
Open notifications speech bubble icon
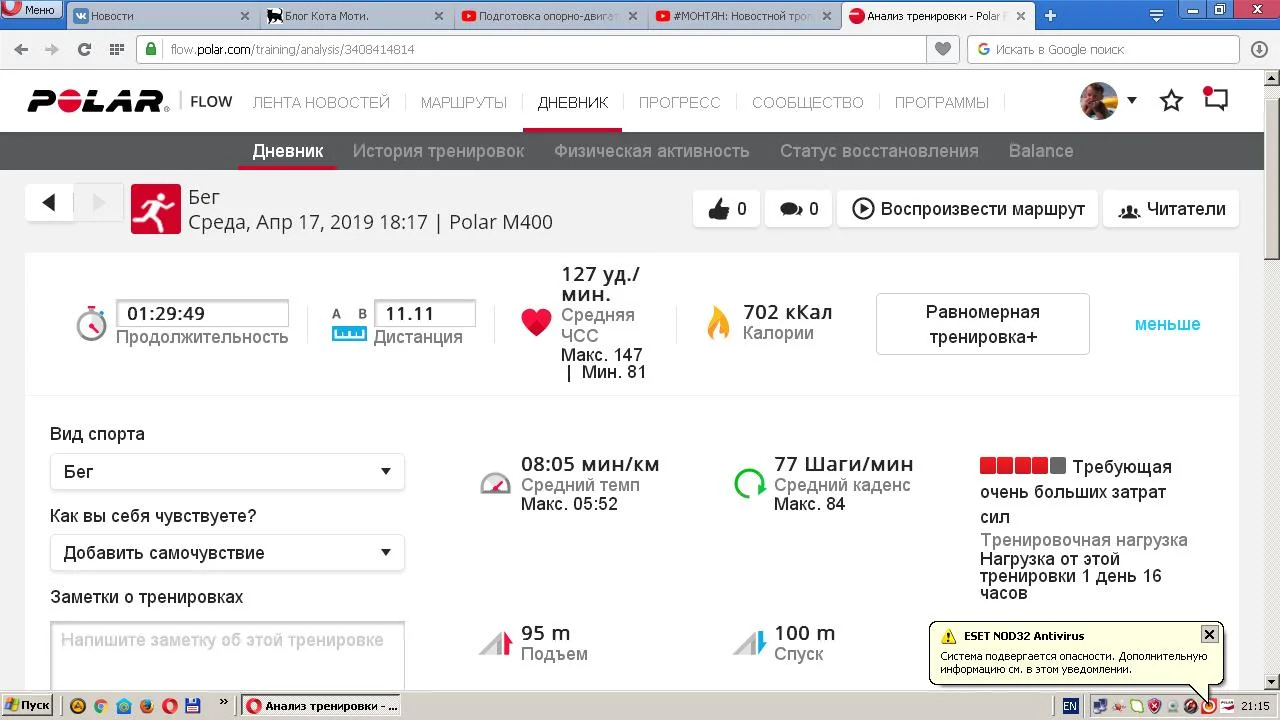[1215, 99]
